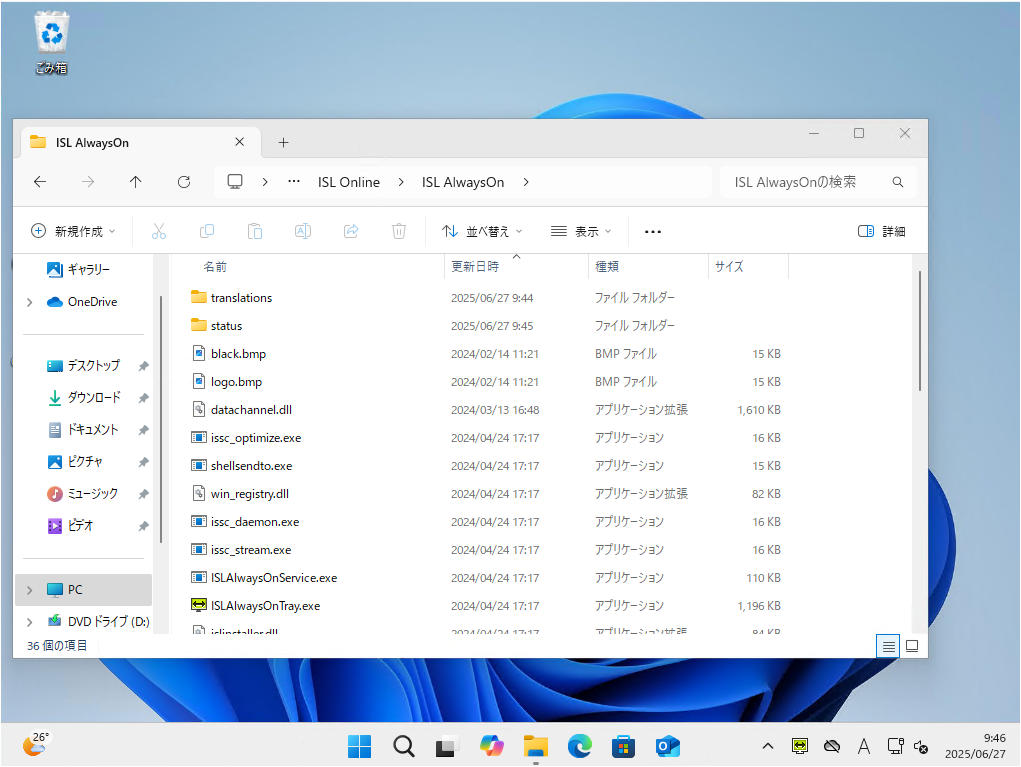
Task: Go forward with the right arrow
Action: pyautogui.click(x=88, y=182)
